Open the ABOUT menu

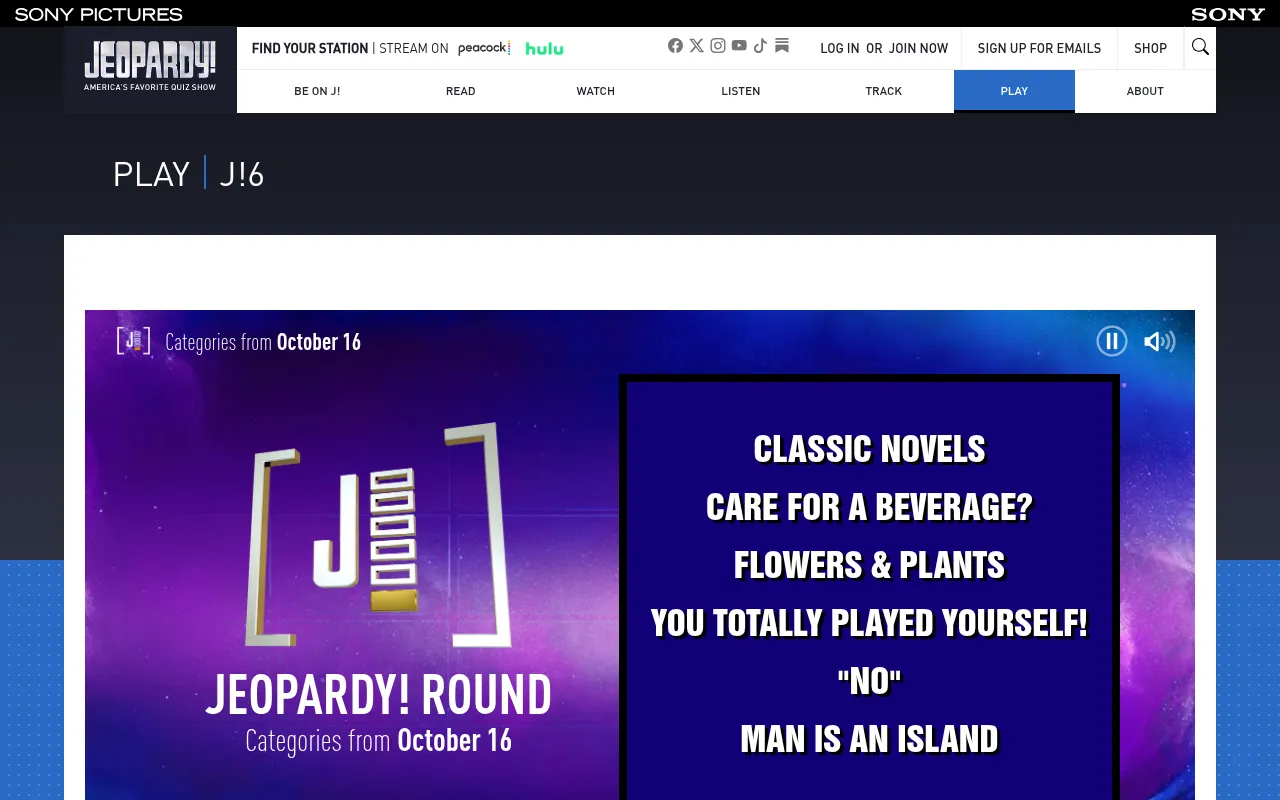coord(1145,91)
